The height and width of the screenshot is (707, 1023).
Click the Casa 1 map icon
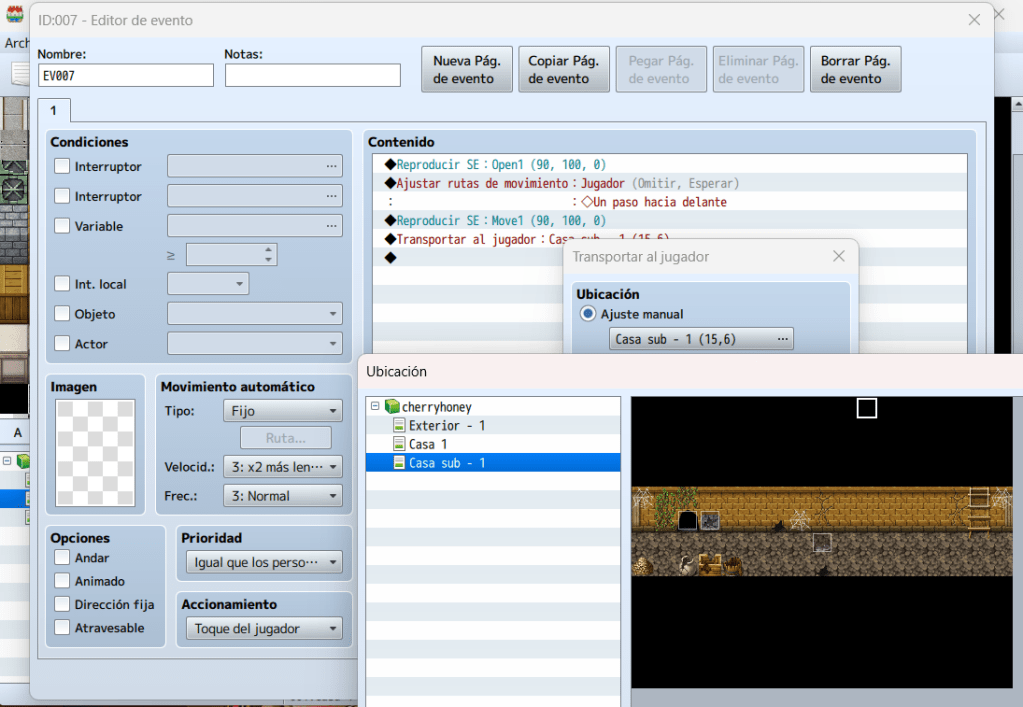pyautogui.click(x=399, y=444)
